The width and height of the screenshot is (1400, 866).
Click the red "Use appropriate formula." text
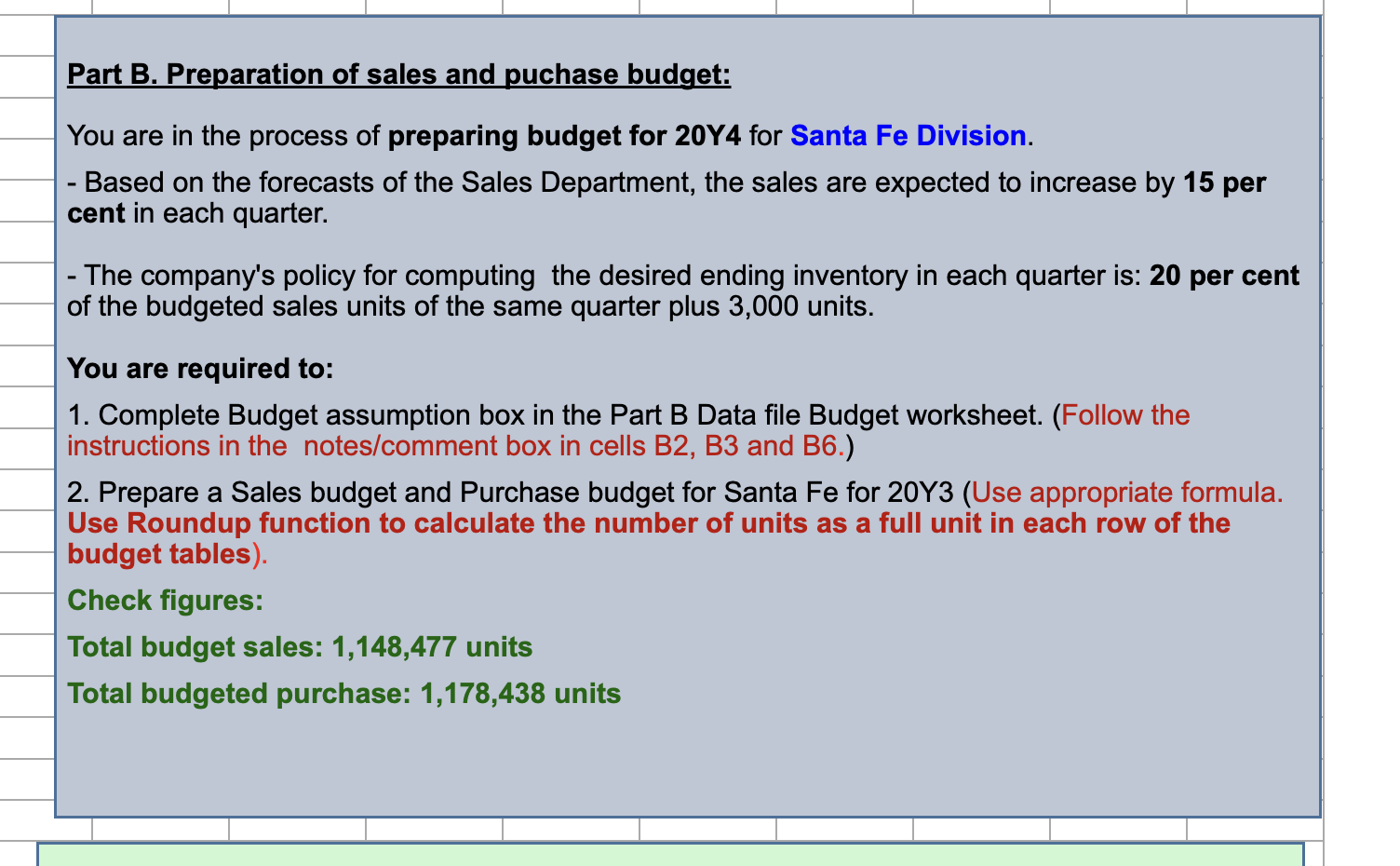1127,493
